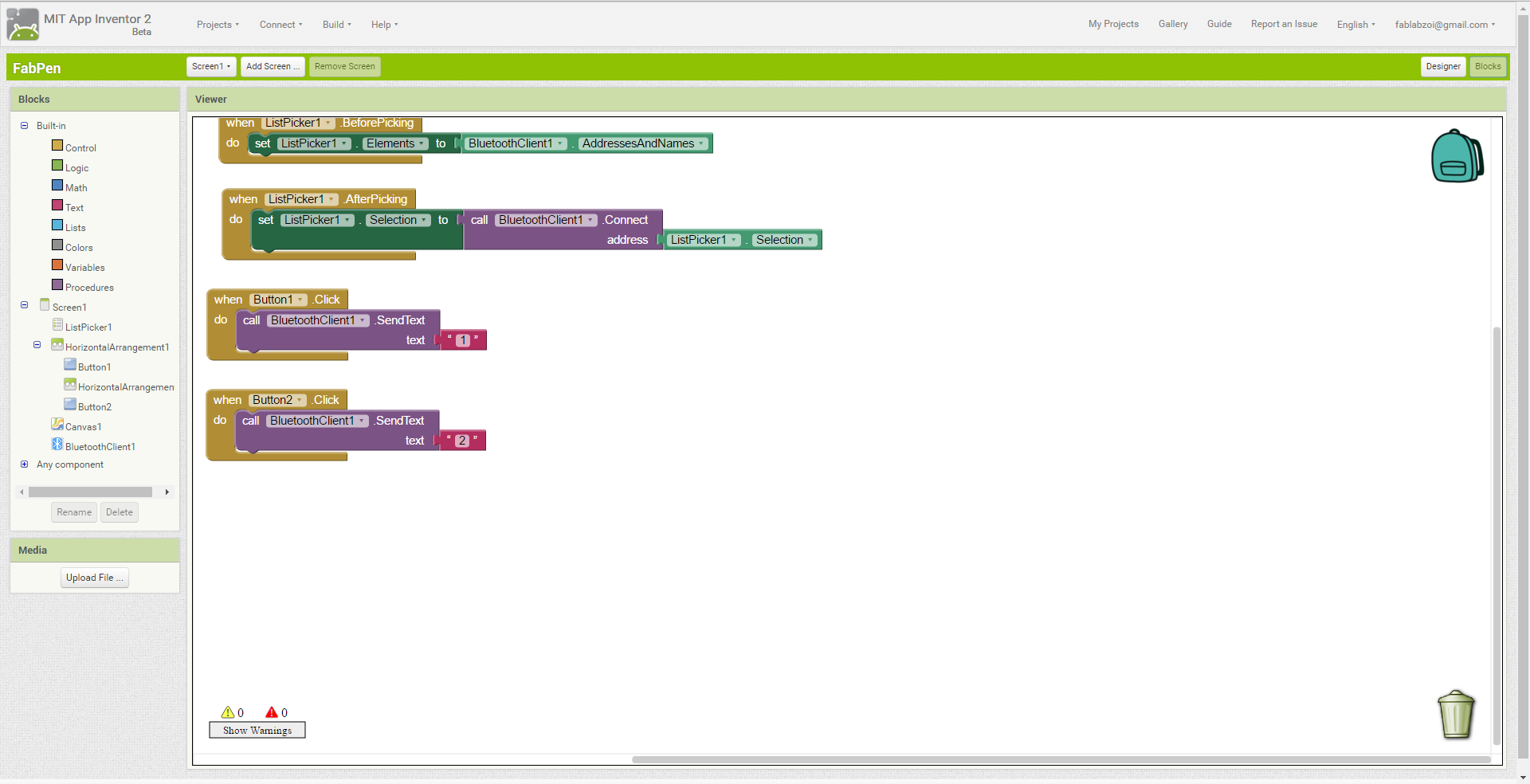Select the Control blocks color icon

[x=57, y=146]
